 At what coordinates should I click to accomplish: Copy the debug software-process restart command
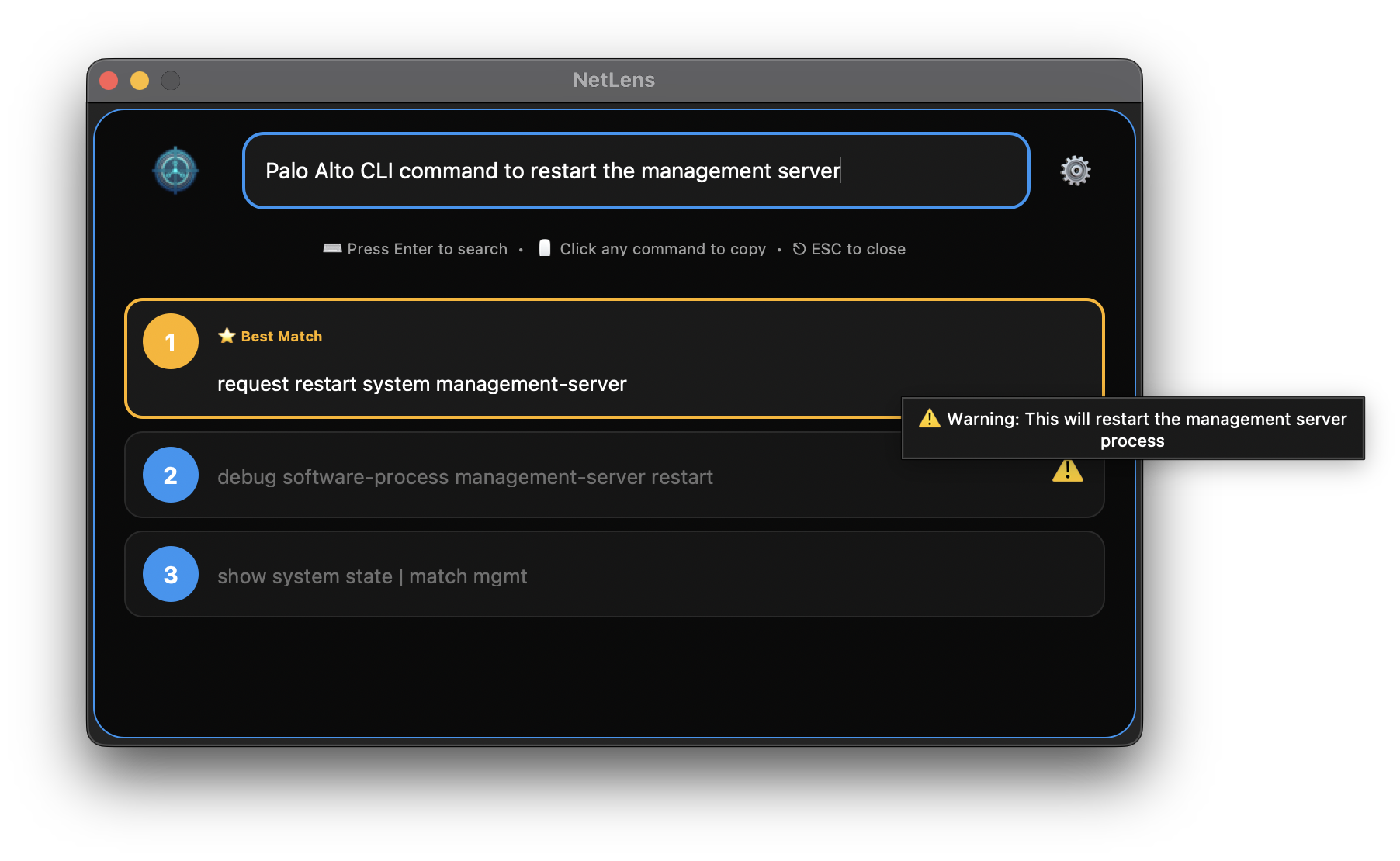(x=464, y=476)
